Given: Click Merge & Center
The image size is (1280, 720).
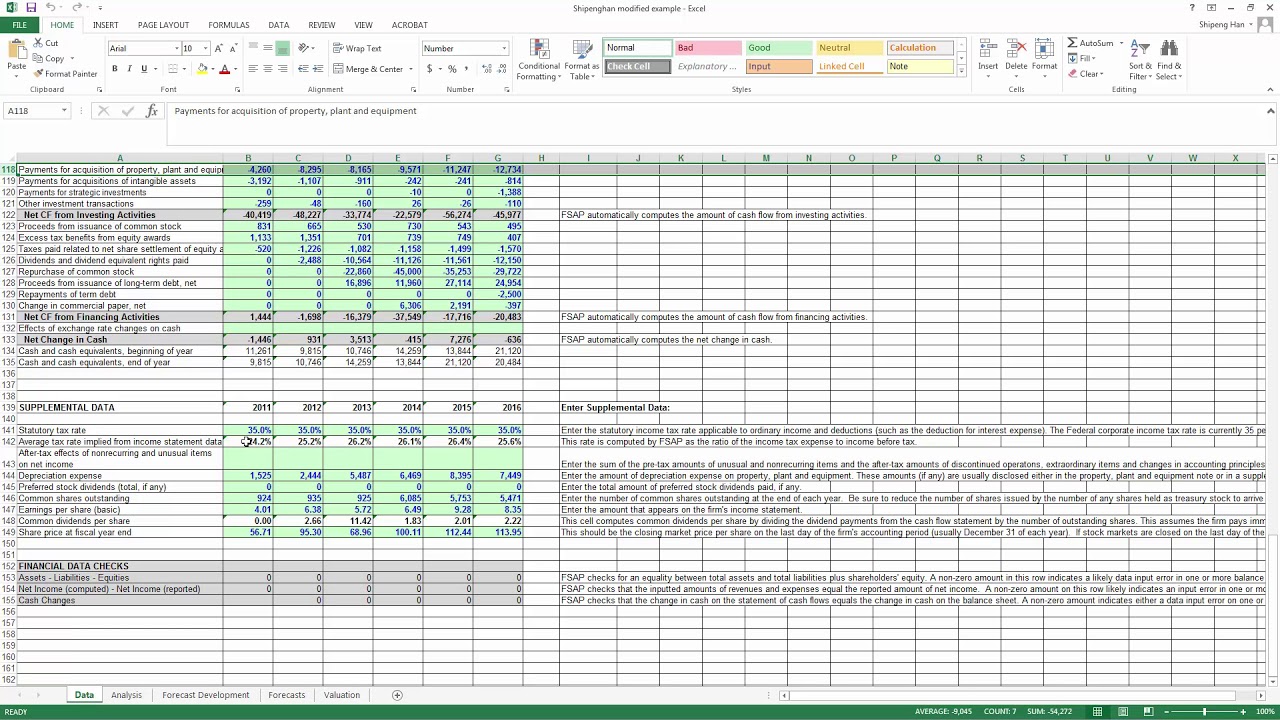Looking at the screenshot, I should pyautogui.click(x=368, y=69).
